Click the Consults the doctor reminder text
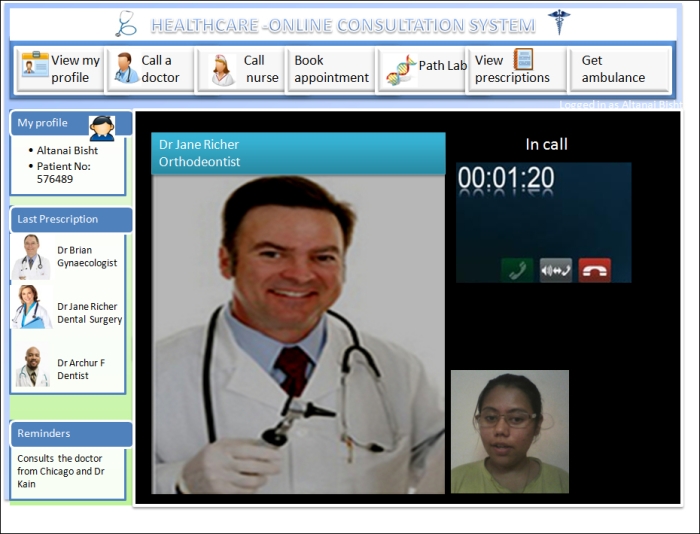This screenshot has height=534, width=700. [x=61, y=471]
